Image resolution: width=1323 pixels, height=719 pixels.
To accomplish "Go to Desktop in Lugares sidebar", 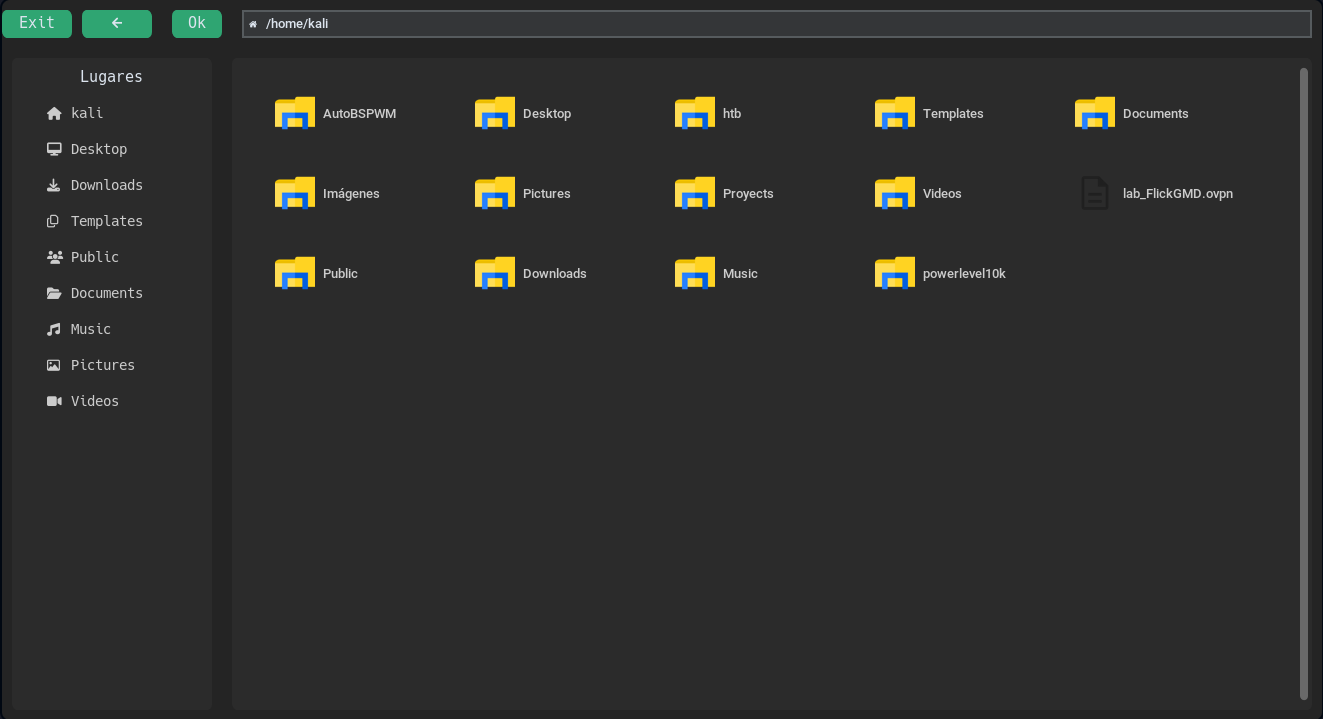I will point(98,149).
